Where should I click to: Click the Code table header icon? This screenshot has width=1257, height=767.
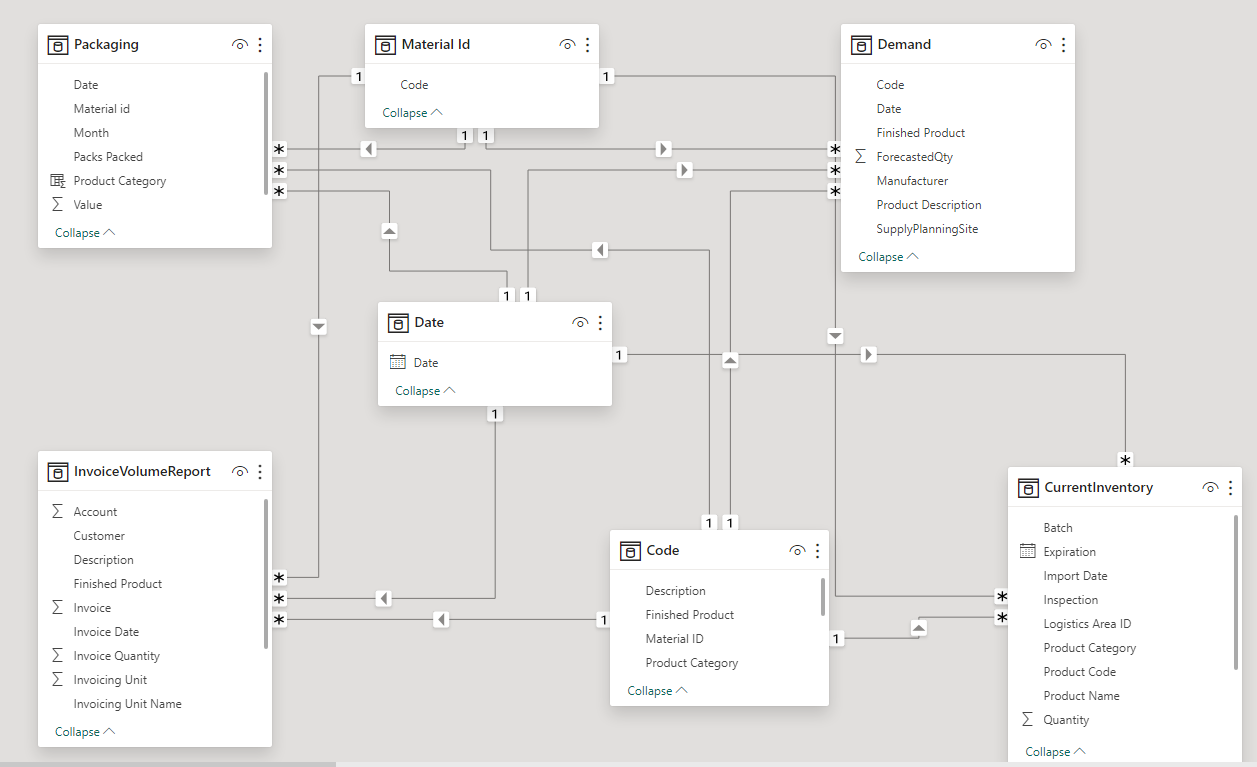pos(630,551)
